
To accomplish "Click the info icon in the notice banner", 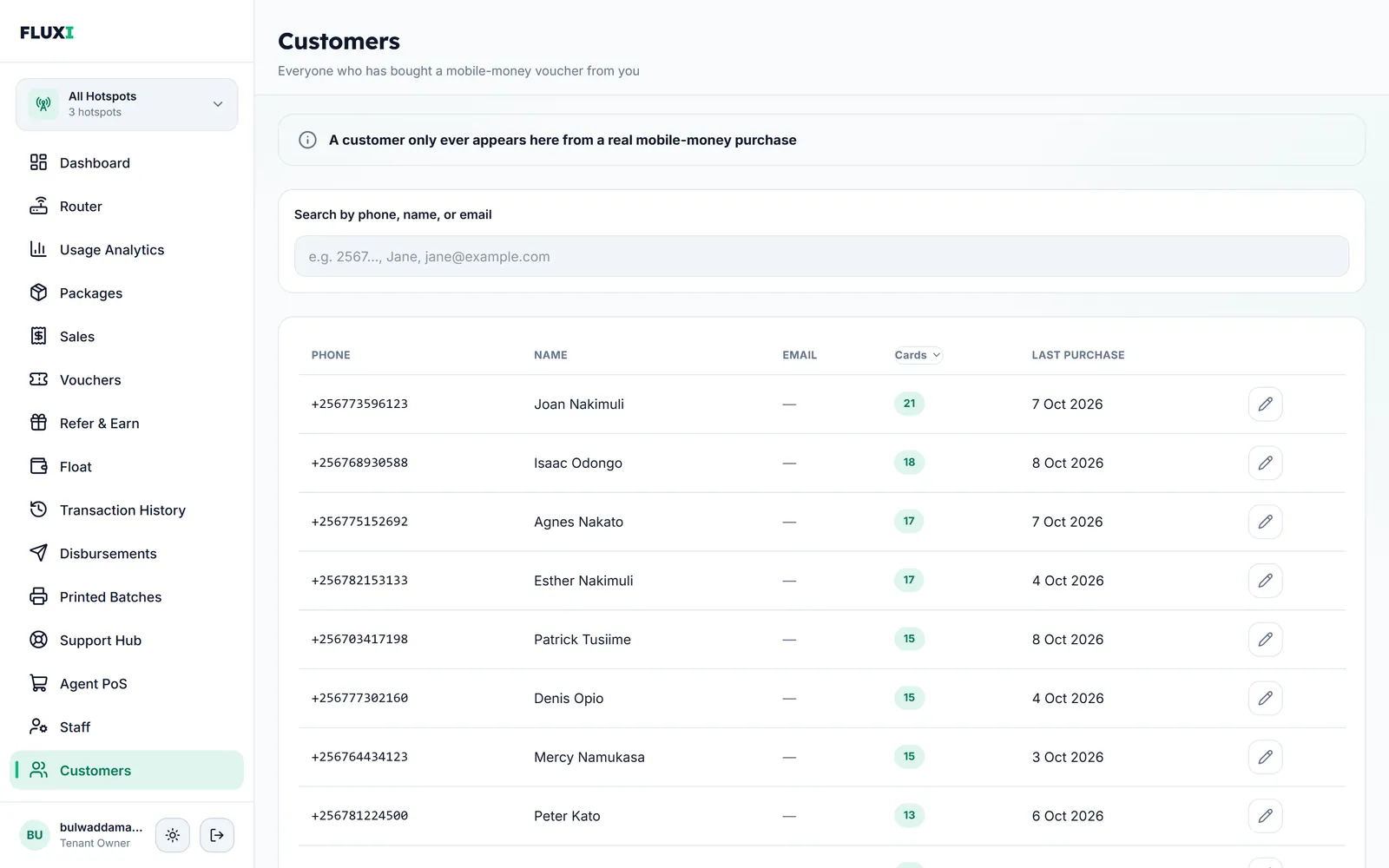I will pos(307,140).
